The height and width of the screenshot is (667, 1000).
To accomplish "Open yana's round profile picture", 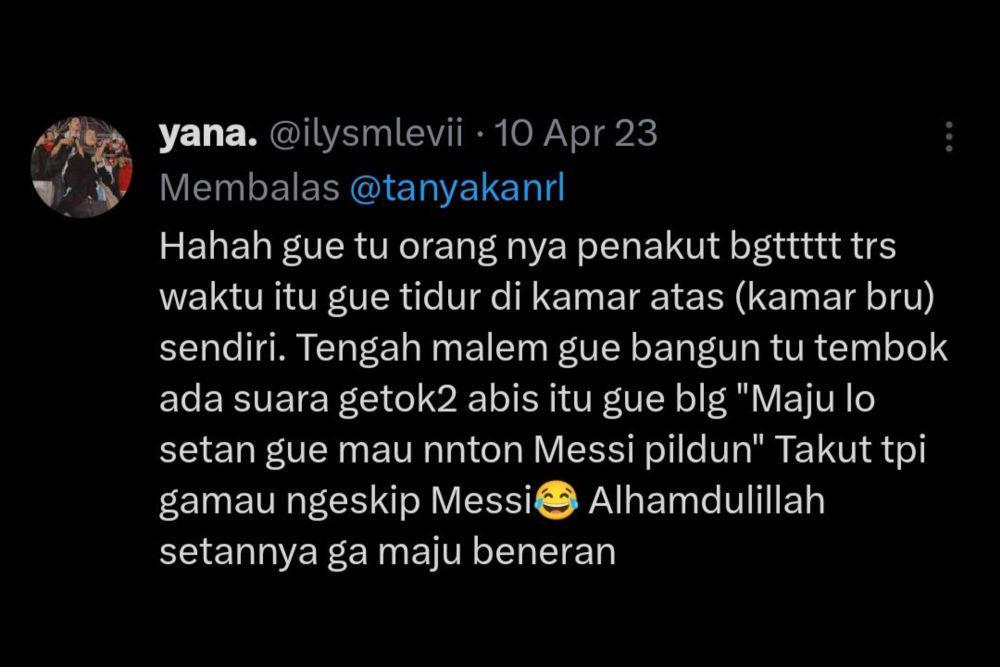I will (x=82, y=167).
